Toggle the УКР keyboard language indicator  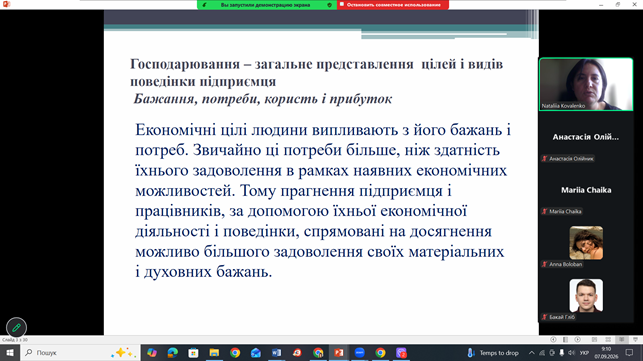(584, 353)
